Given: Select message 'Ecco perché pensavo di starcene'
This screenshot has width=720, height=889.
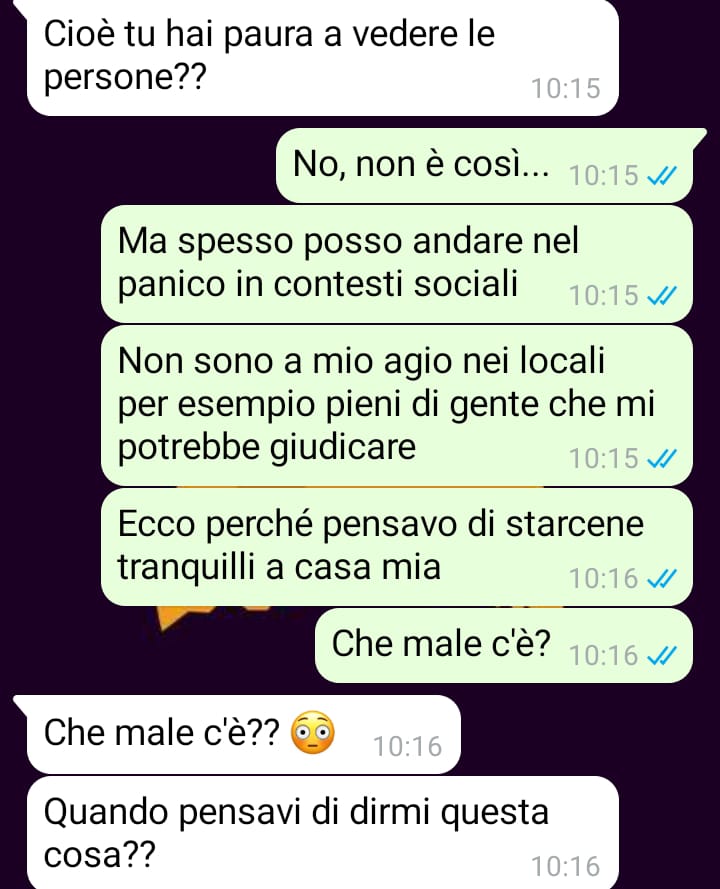Looking at the screenshot, I should (397, 547).
